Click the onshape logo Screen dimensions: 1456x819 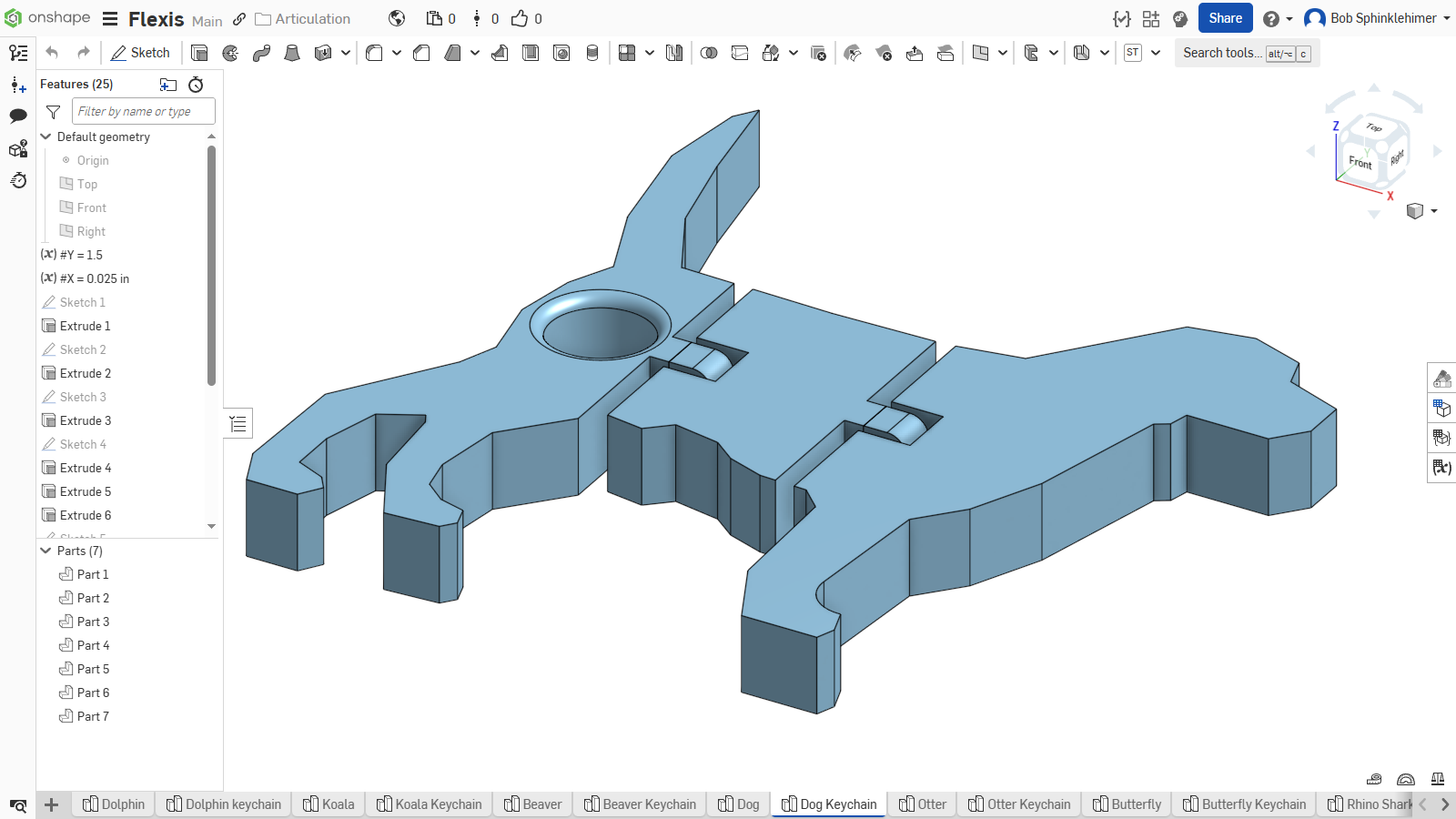click(47, 18)
